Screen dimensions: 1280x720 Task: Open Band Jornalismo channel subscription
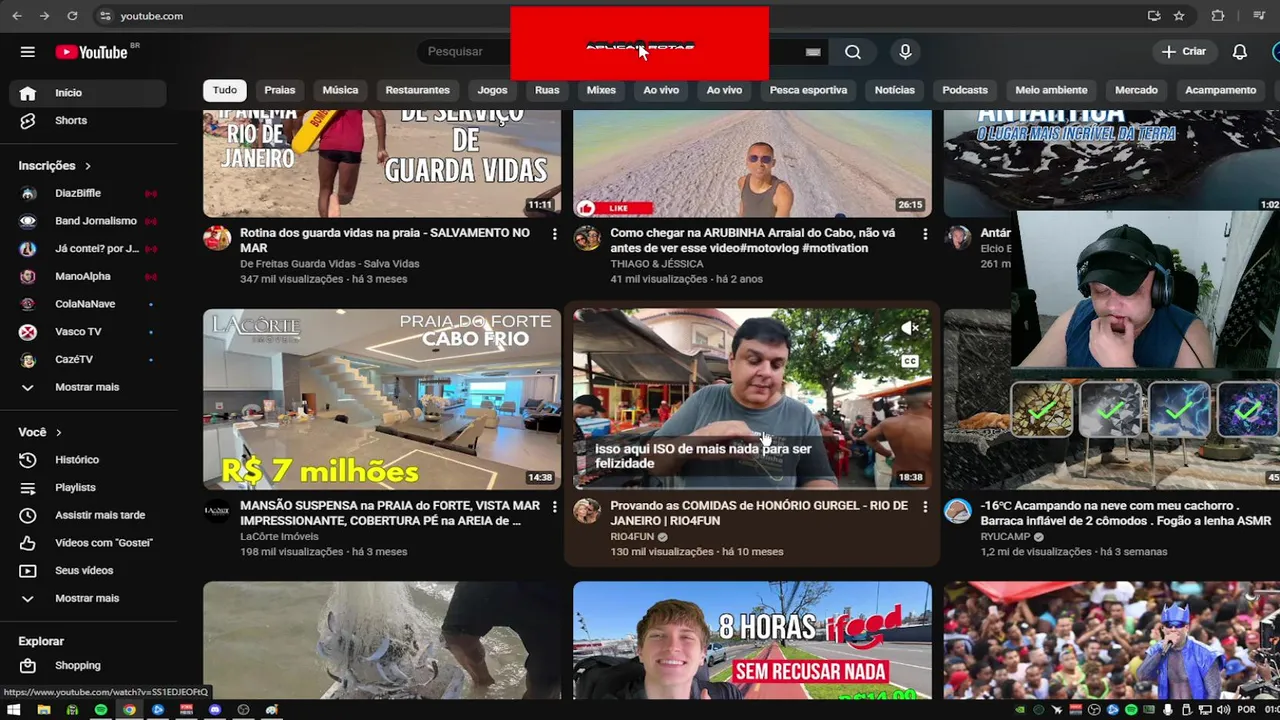(x=88, y=221)
